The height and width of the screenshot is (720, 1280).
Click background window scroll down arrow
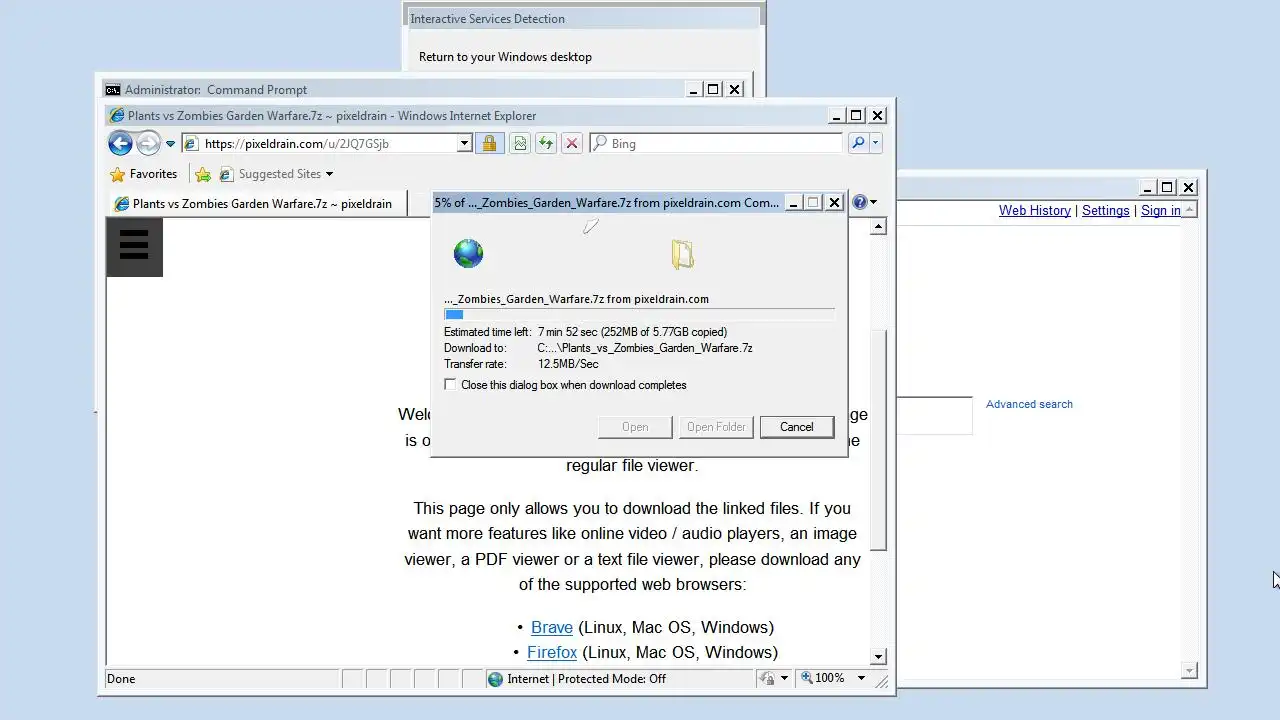coord(1189,671)
